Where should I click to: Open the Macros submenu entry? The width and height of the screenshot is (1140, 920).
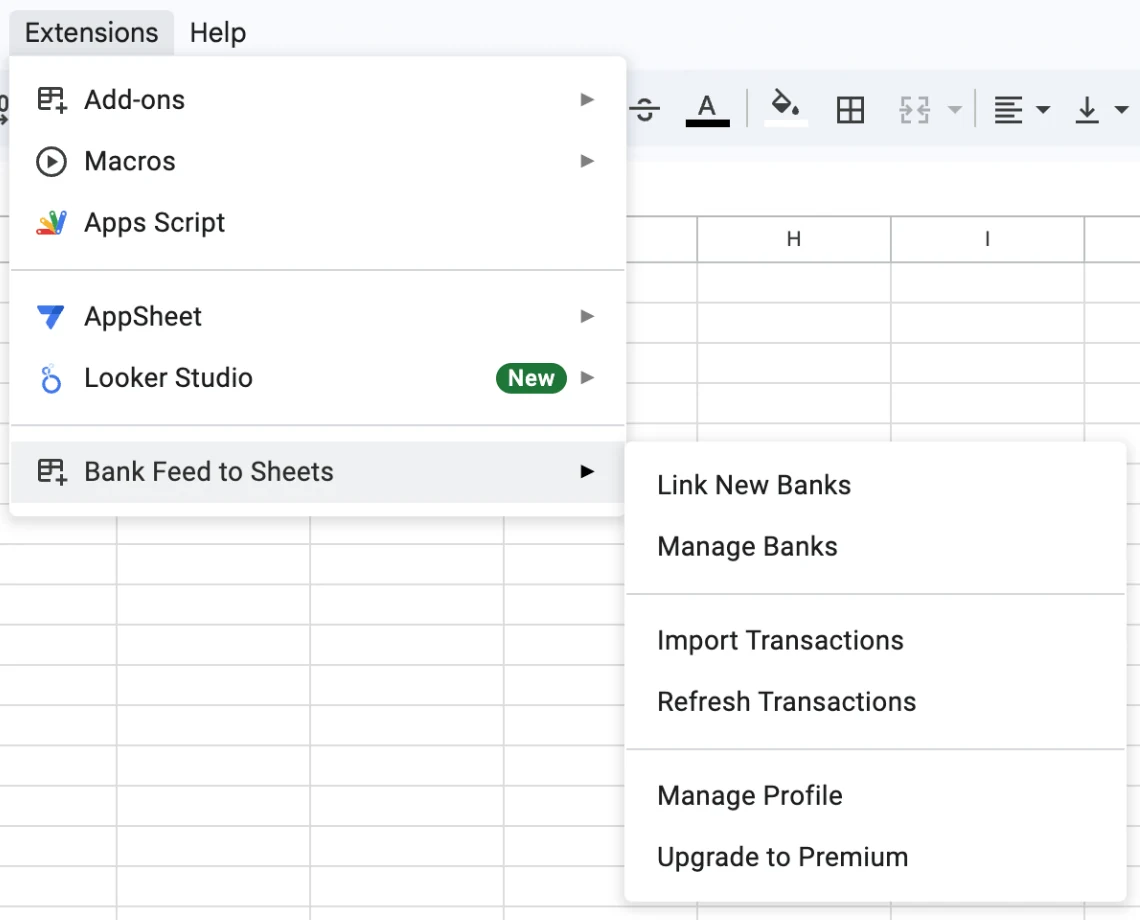[x=318, y=161]
